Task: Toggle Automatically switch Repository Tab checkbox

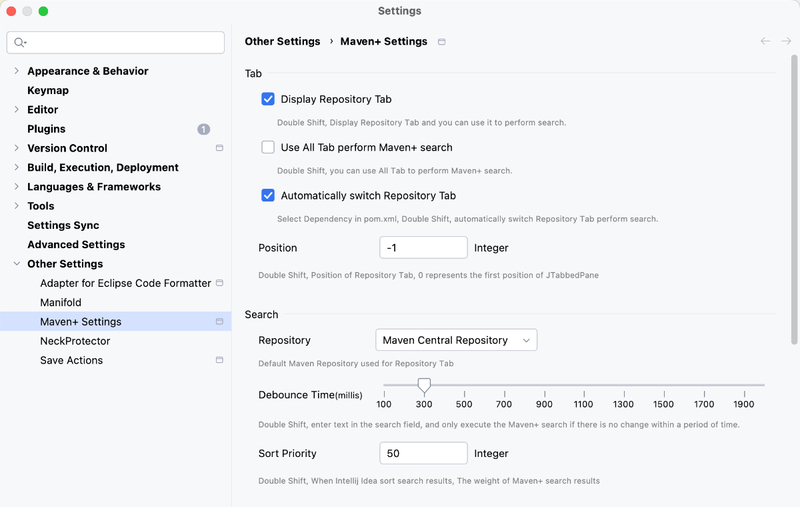Action: tap(268, 195)
